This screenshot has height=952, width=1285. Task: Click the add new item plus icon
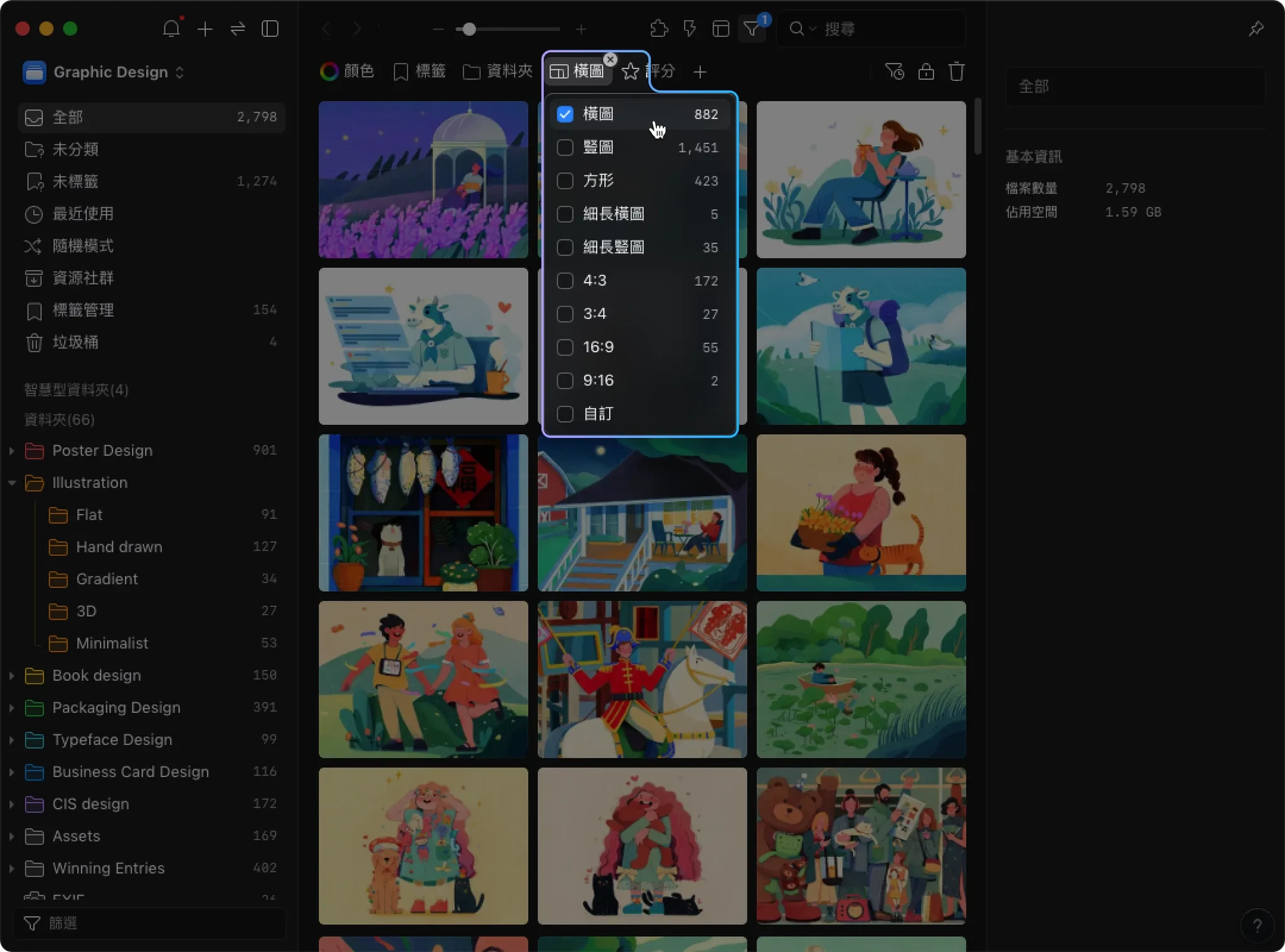click(205, 29)
